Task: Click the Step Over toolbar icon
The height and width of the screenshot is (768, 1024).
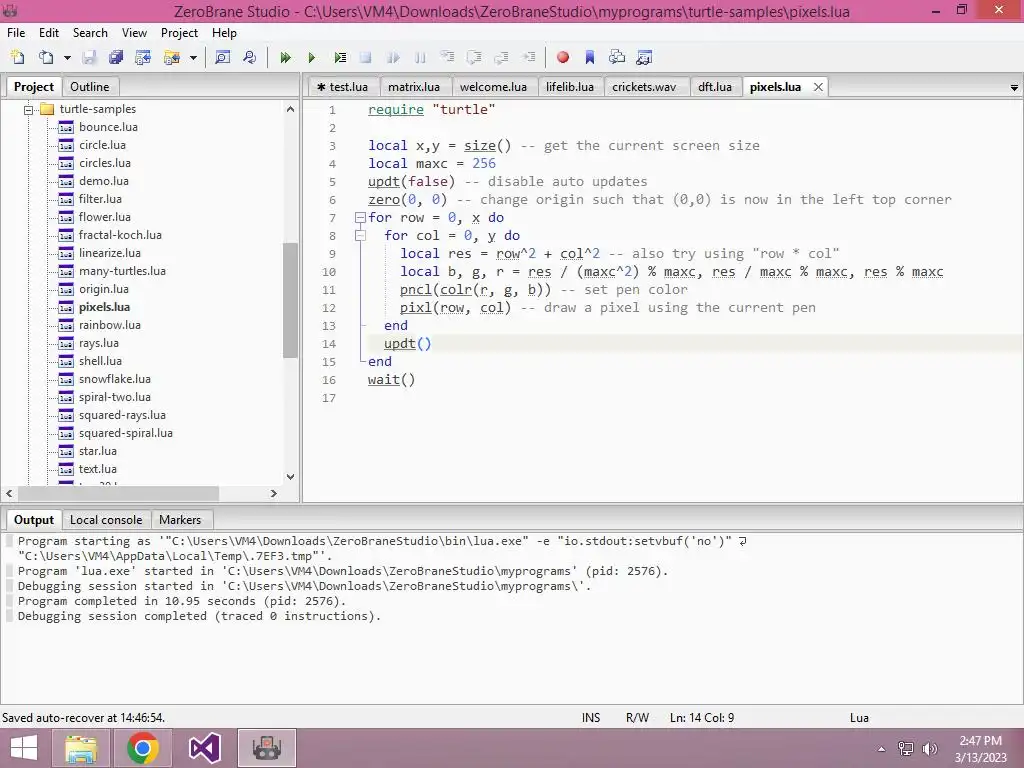Action: pyautogui.click(x=475, y=57)
